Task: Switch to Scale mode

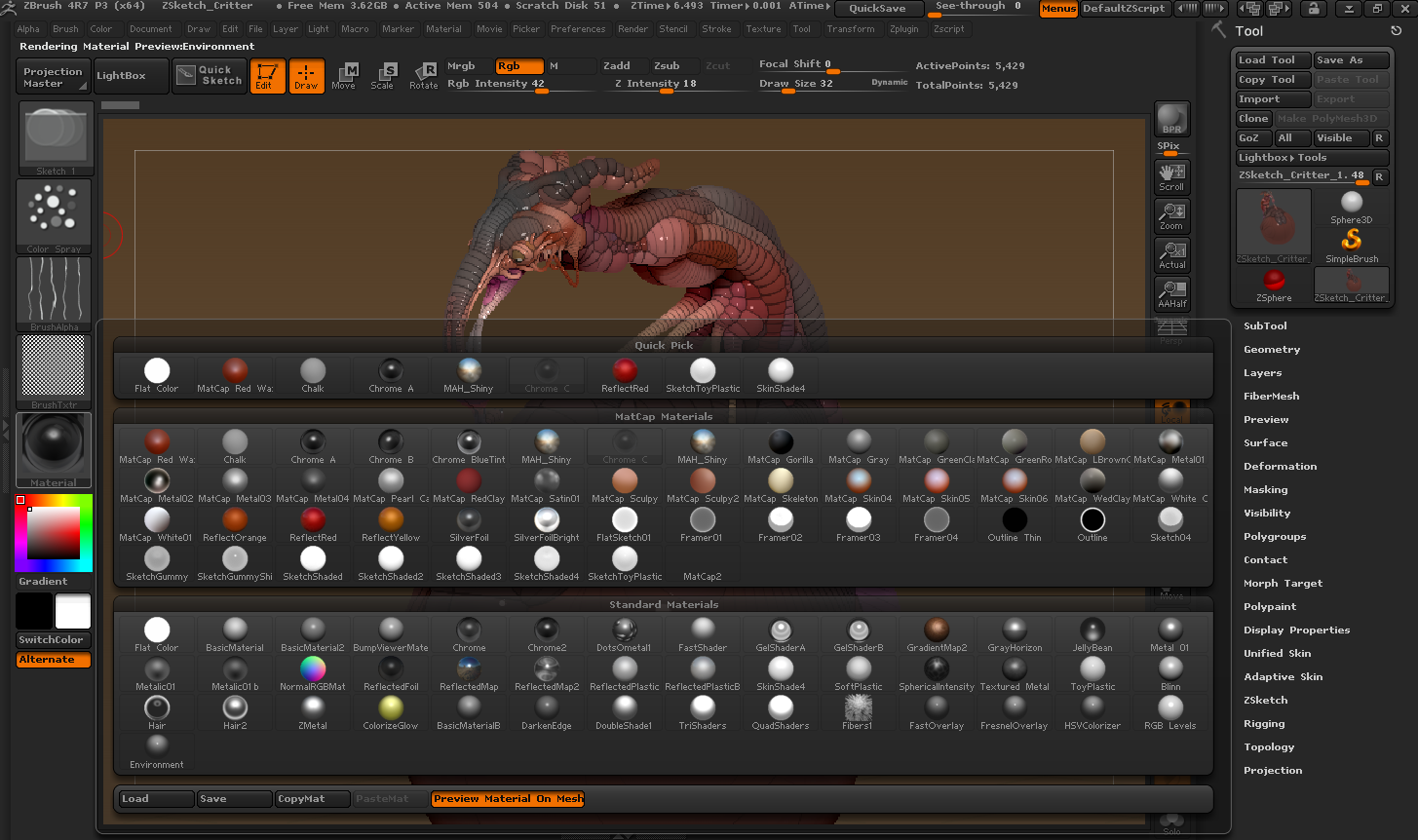Action: pos(383,76)
